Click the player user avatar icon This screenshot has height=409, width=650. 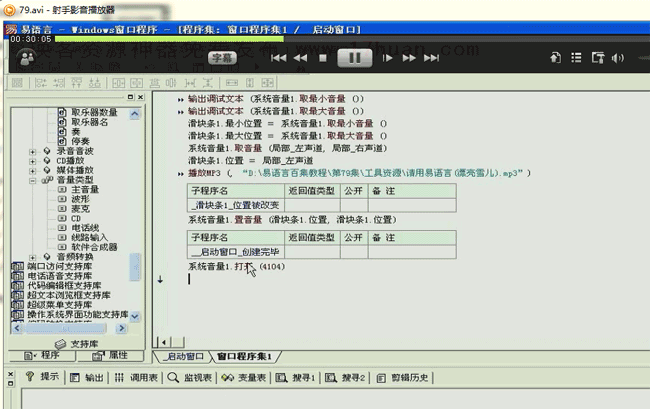click(x=27, y=58)
